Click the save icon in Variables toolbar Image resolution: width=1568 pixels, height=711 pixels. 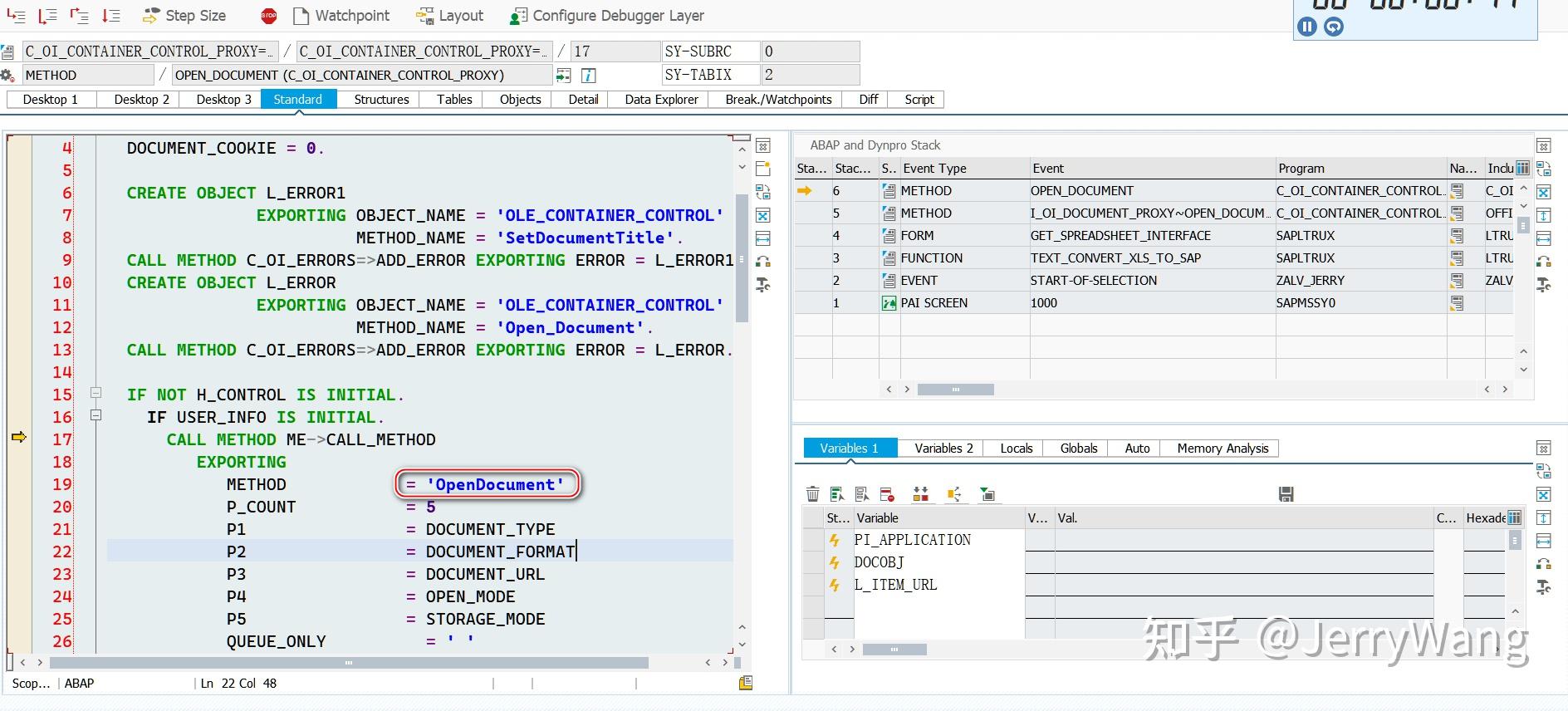click(x=1286, y=495)
